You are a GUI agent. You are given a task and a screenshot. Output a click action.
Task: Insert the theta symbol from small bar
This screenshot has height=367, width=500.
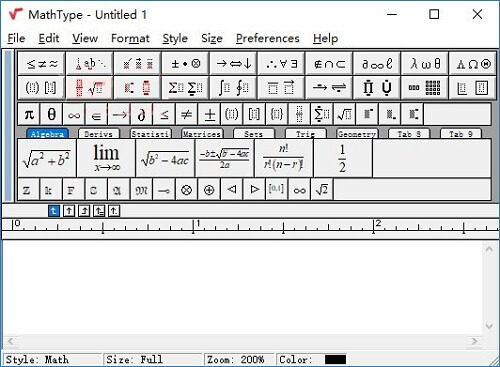51,114
